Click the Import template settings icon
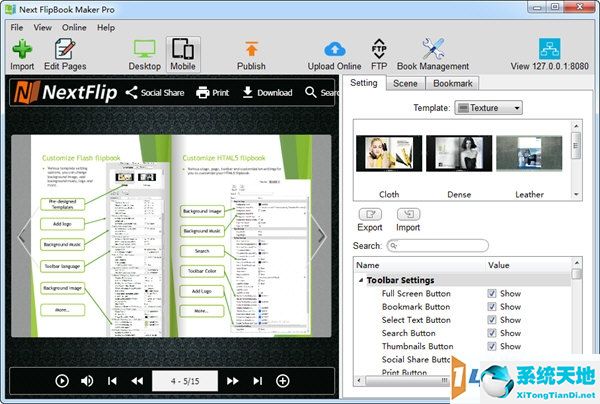This screenshot has width=600, height=404. (408, 214)
